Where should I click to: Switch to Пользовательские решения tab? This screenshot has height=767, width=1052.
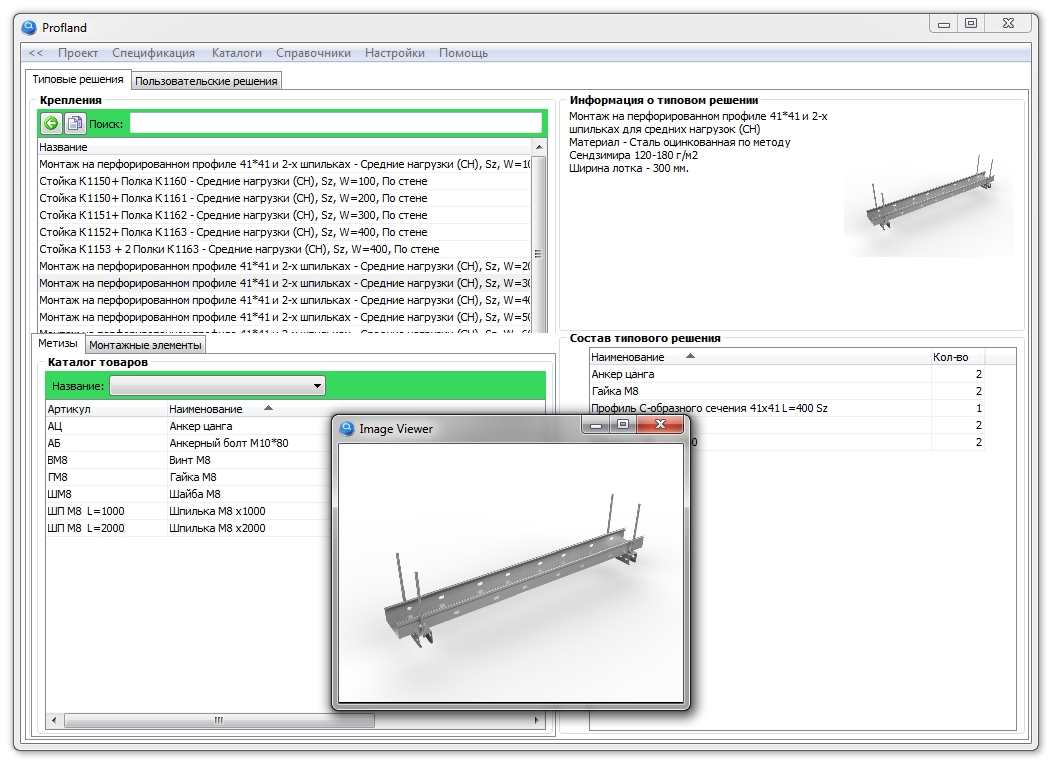(x=206, y=81)
